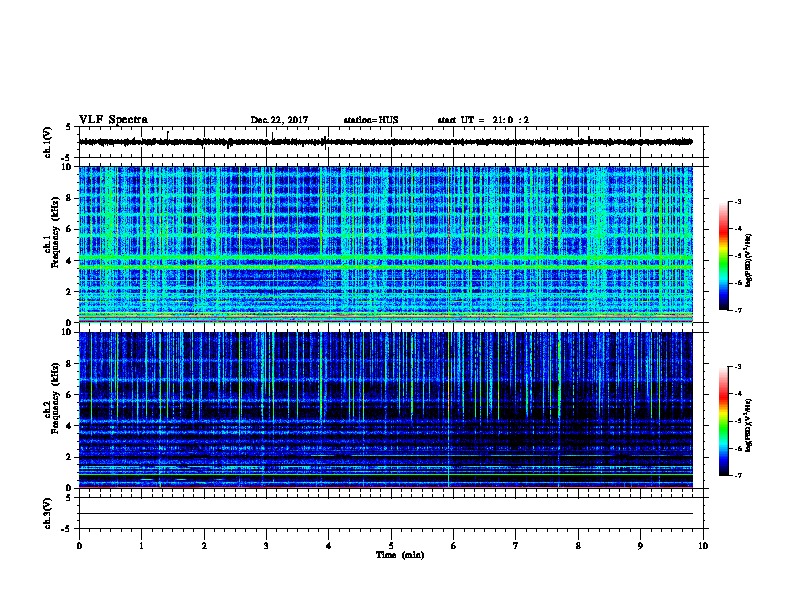792x612 pixels.
Task: Click the "-3" label on ch.1 color bar
Action: click(737, 201)
